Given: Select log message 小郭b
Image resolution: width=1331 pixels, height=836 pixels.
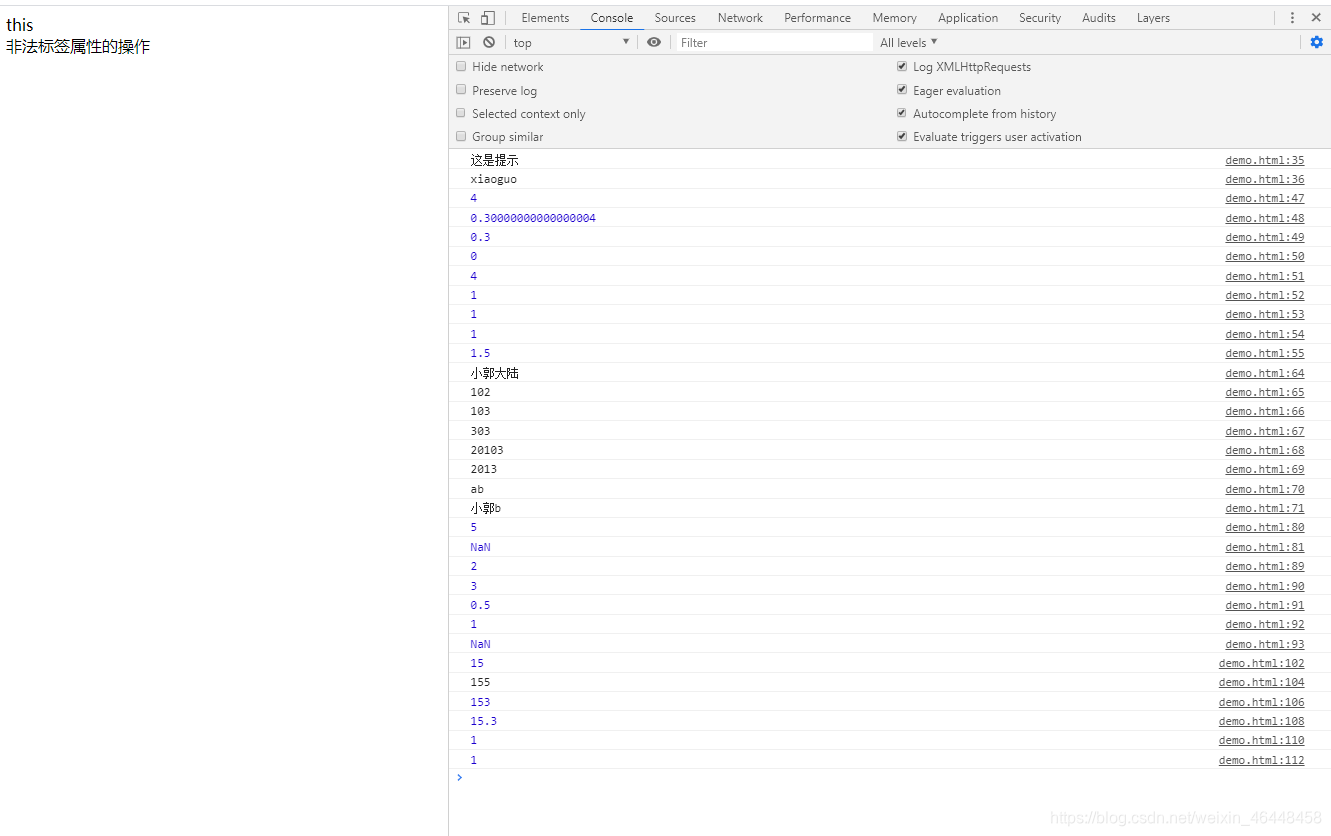Looking at the screenshot, I should [x=485, y=508].
